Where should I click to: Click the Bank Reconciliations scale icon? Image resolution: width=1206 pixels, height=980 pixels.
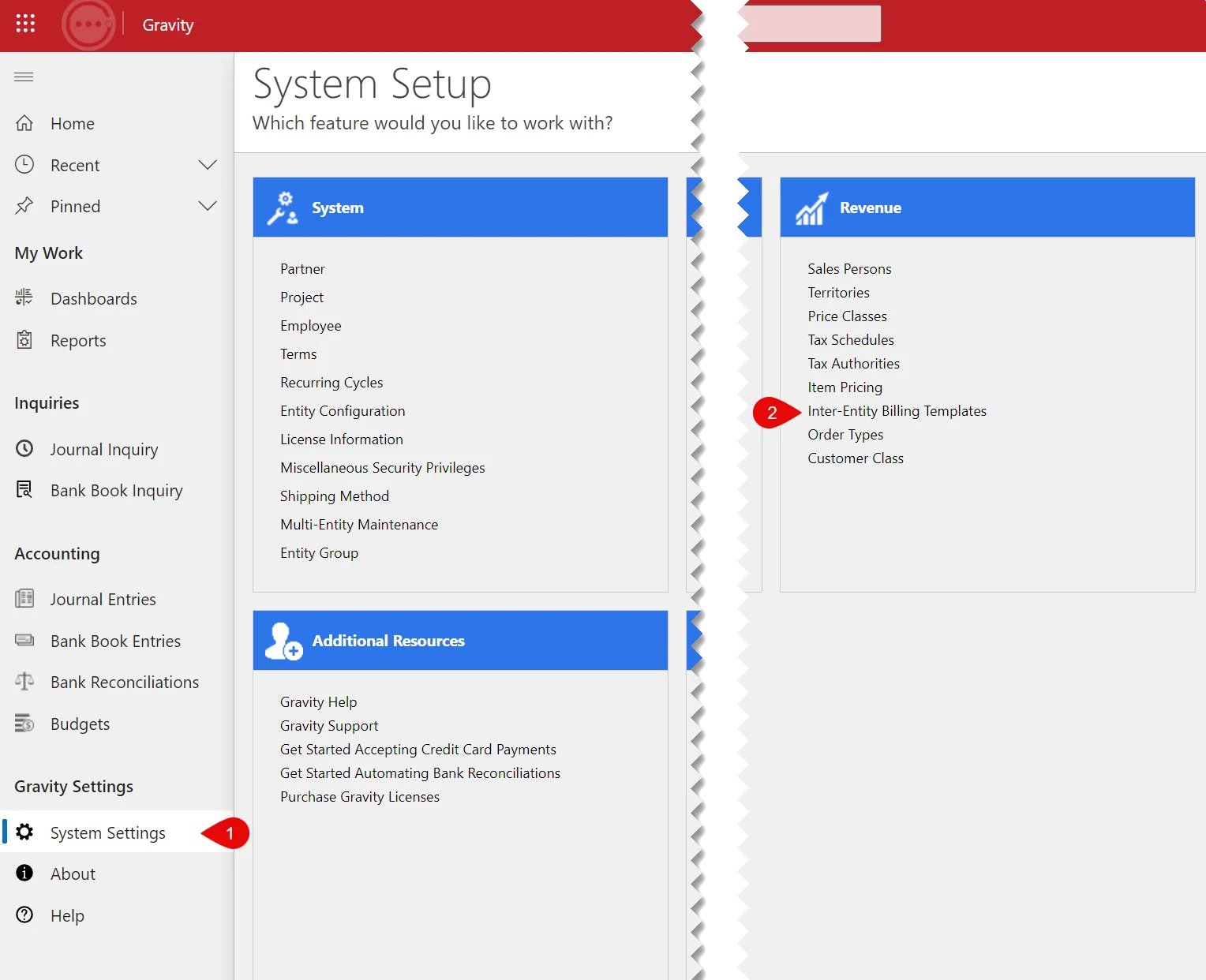[x=24, y=681]
